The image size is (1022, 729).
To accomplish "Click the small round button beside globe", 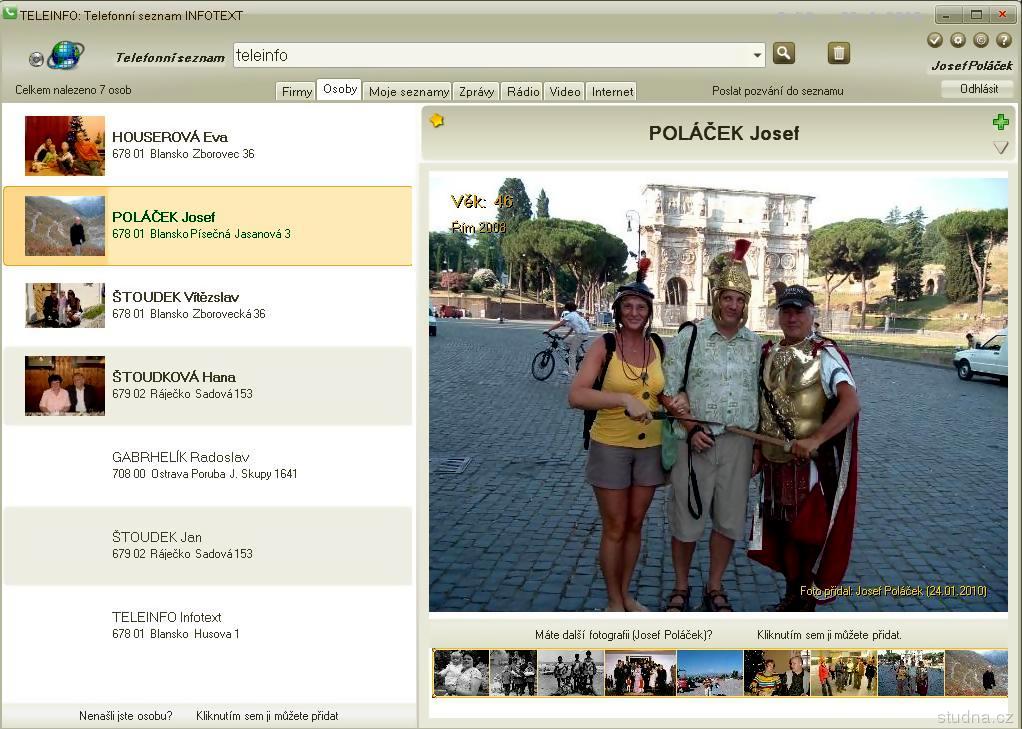I will click(x=37, y=59).
